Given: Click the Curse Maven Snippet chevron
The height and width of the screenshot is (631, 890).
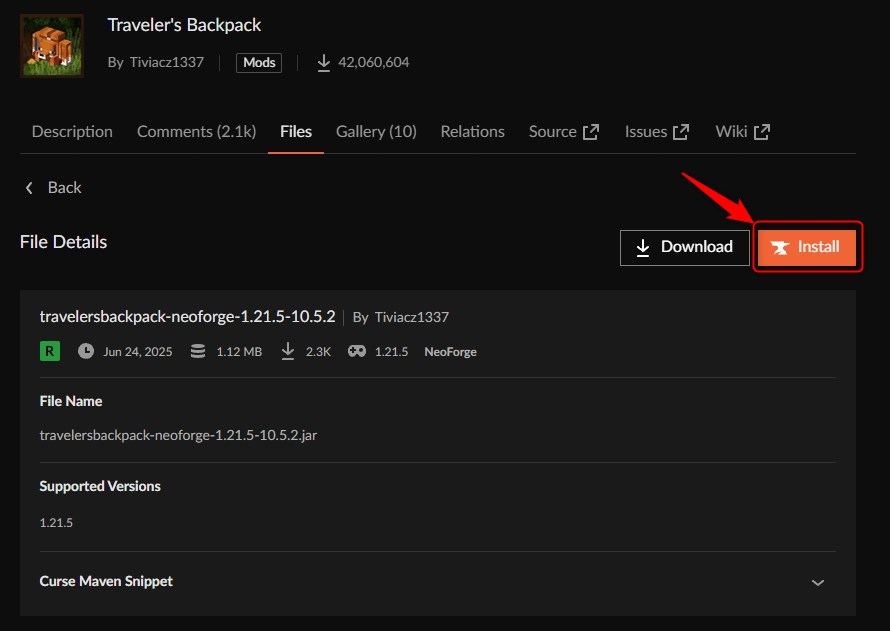Looking at the screenshot, I should (x=817, y=583).
